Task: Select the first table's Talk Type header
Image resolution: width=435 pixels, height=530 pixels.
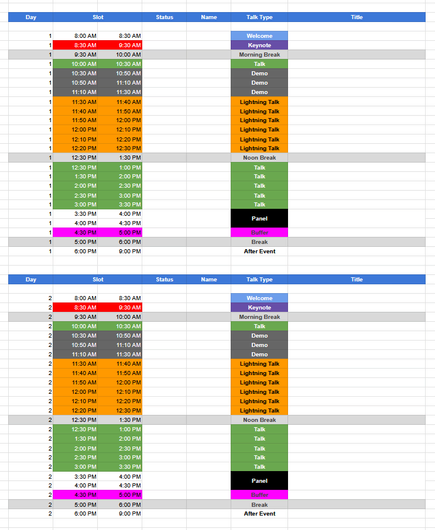Action: click(x=259, y=17)
